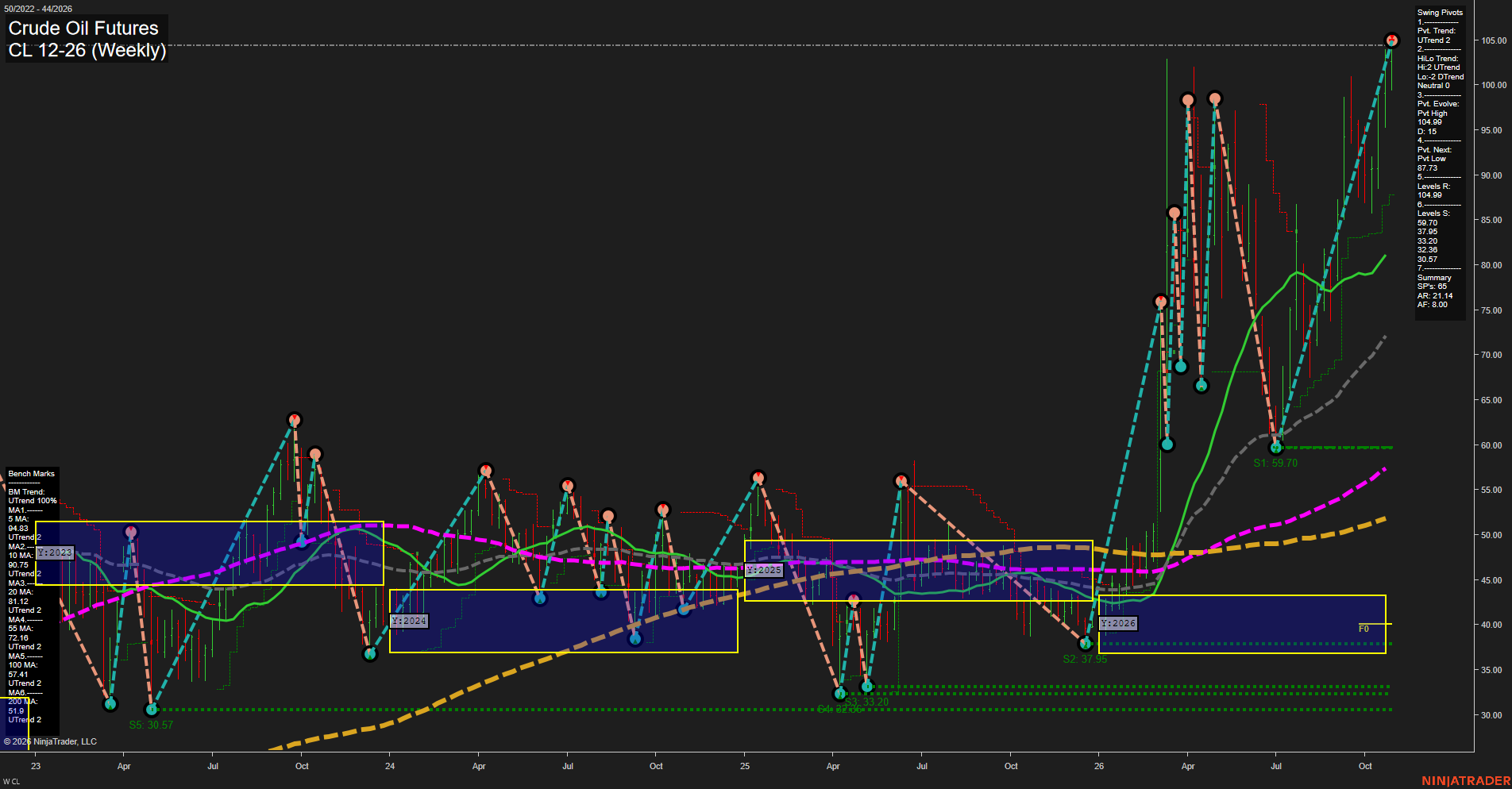
Task: Select the swing low pivot above S2: 37.95
Action: coord(1086,643)
